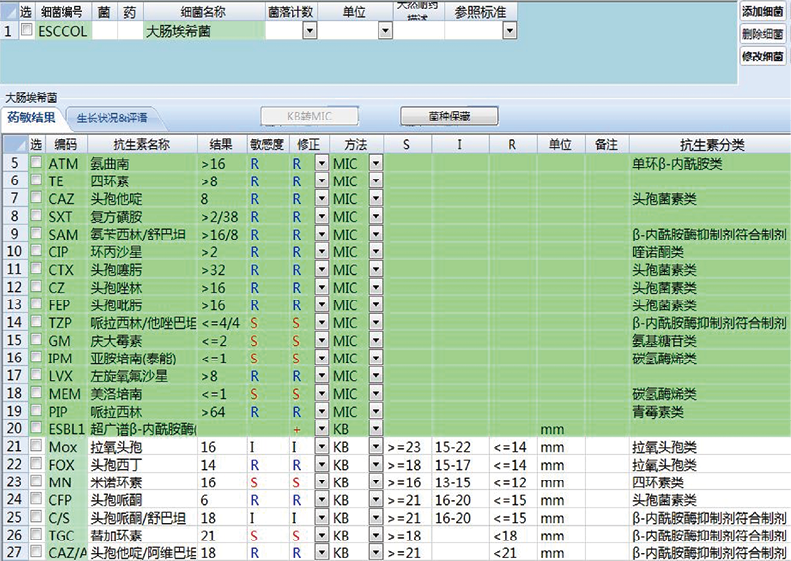The height and width of the screenshot is (561, 791).
Task: Switch to the 药敏结果 tab
Action: point(31,118)
